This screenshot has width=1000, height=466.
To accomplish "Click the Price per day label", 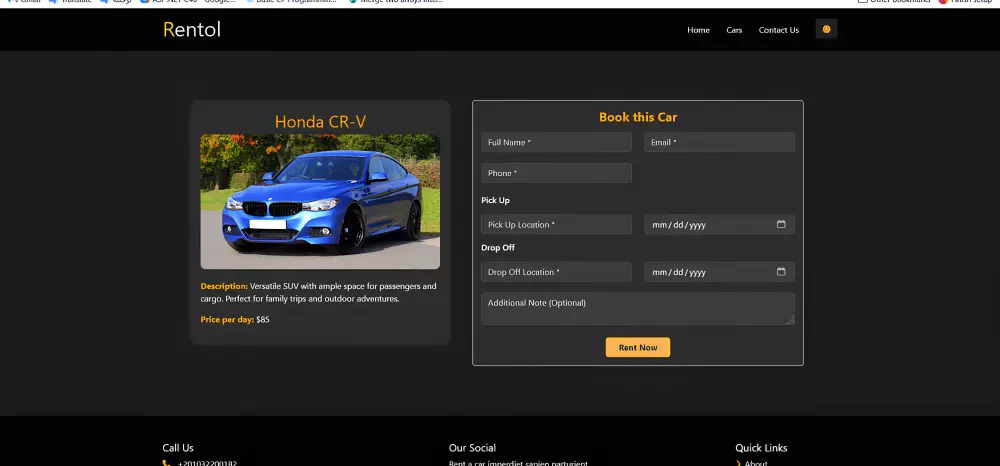I will click(x=227, y=319).
